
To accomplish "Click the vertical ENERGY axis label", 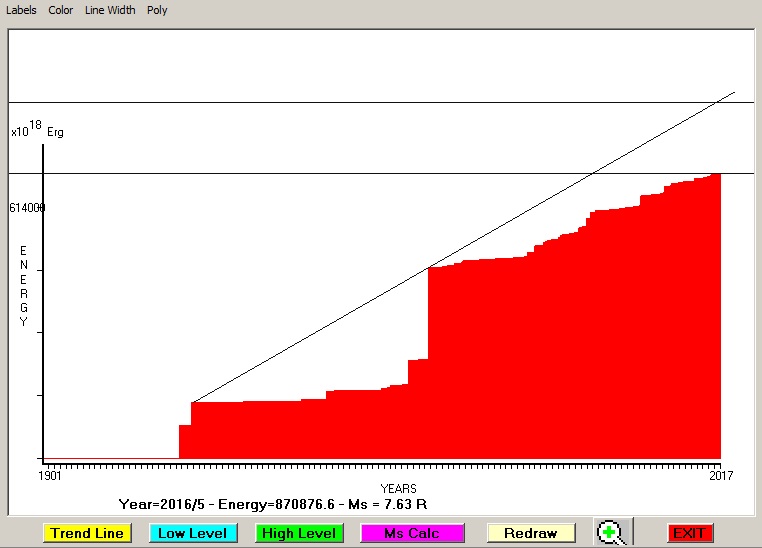I will (24, 285).
